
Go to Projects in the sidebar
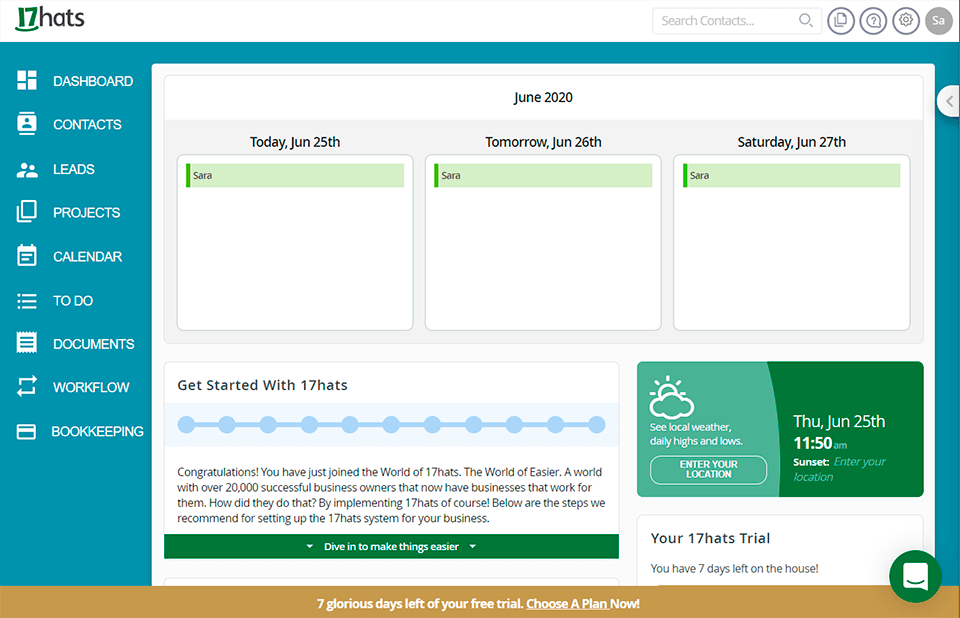tap(86, 212)
